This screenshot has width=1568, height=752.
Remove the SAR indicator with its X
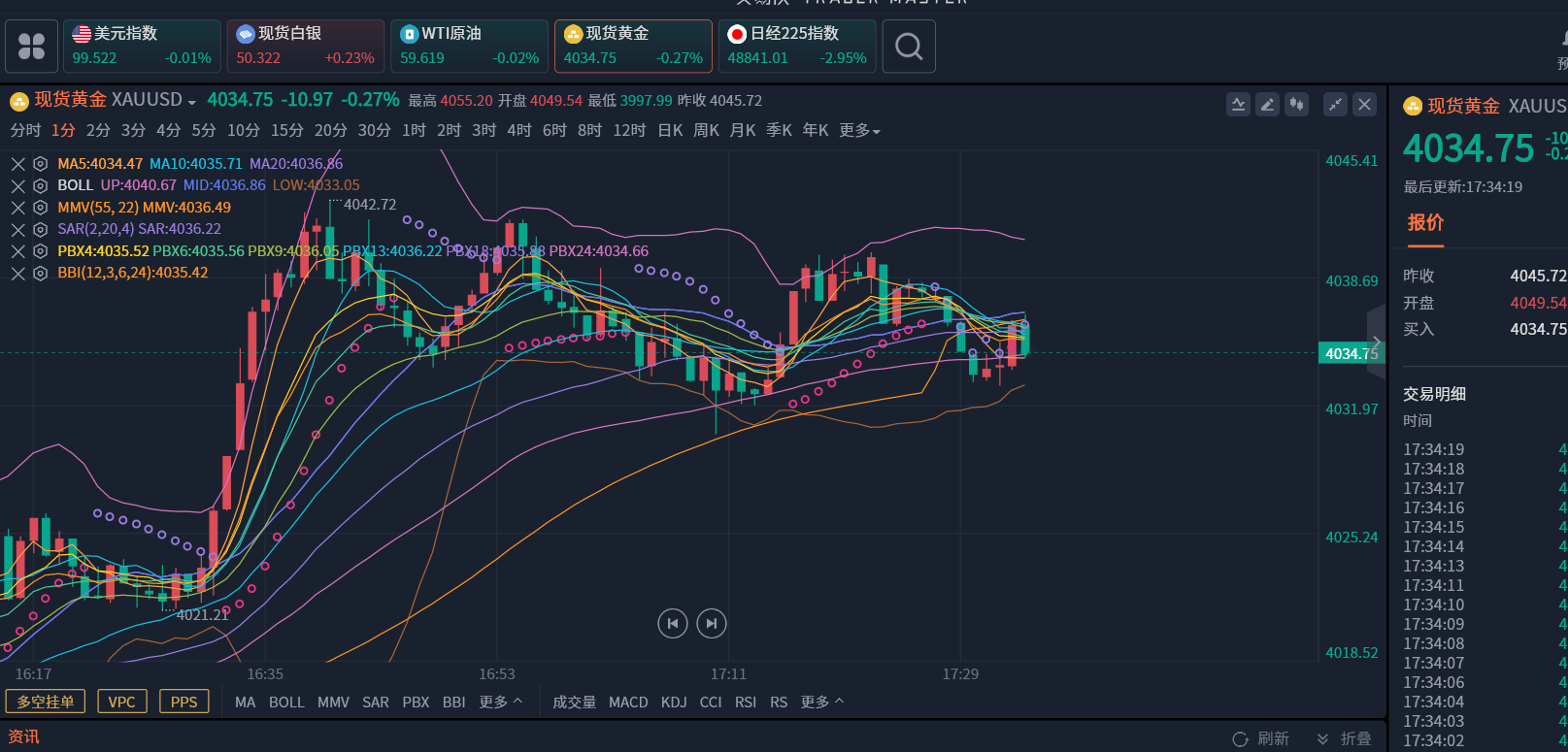[18, 230]
